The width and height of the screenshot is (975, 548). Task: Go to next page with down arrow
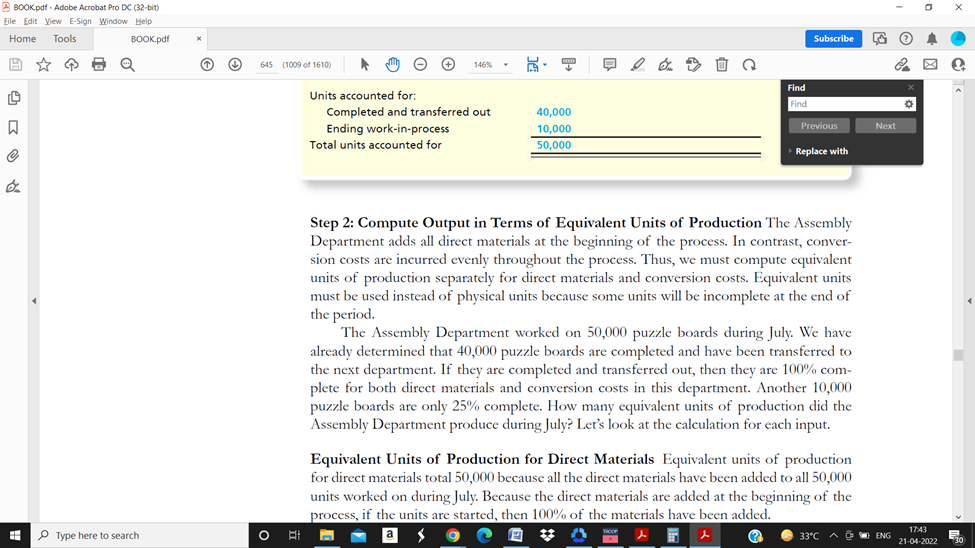point(235,65)
